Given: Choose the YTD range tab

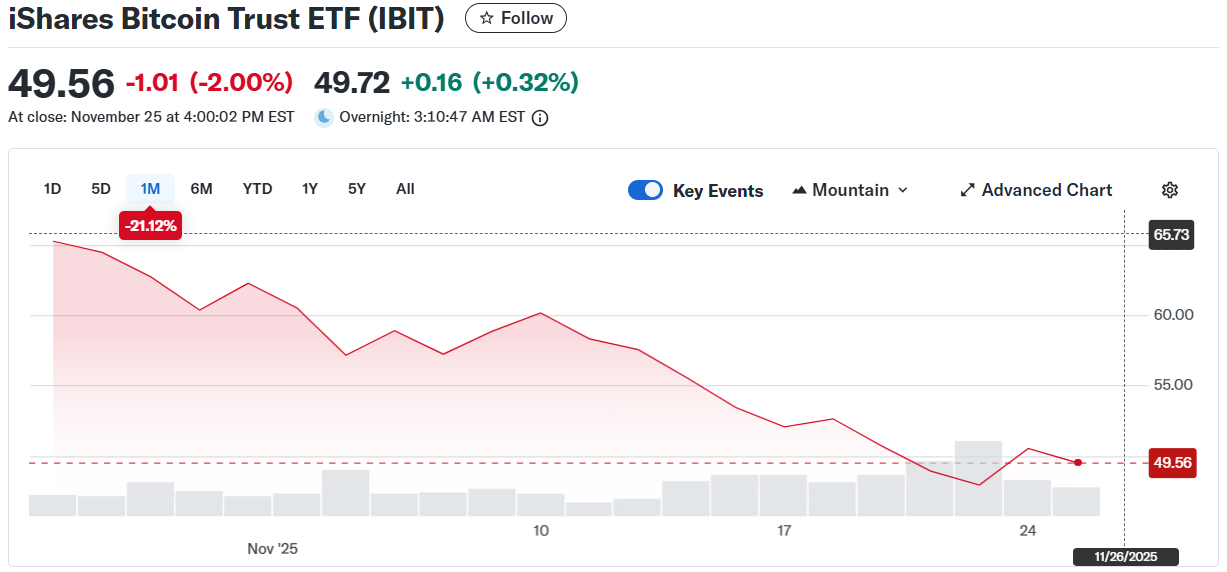Looking at the screenshot, I should tap(257, 189).
